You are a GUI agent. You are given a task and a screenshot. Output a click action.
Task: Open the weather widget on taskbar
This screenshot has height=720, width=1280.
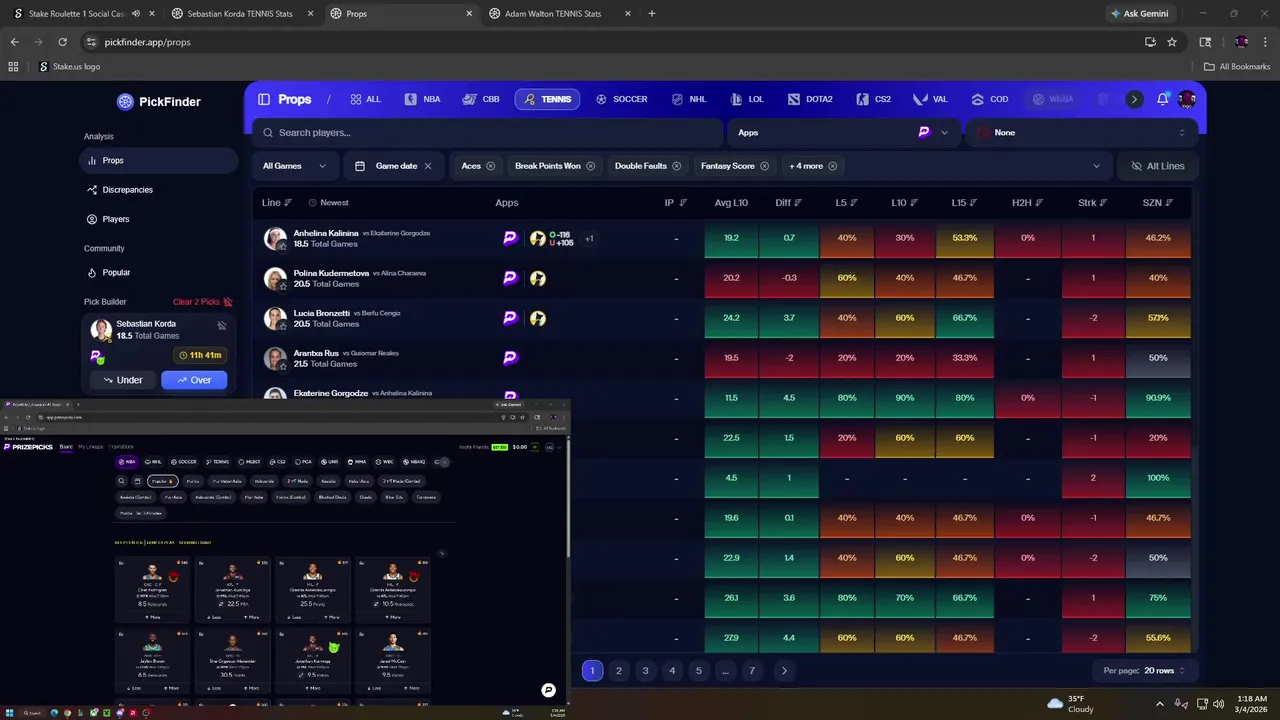(x=1071, y=703)
